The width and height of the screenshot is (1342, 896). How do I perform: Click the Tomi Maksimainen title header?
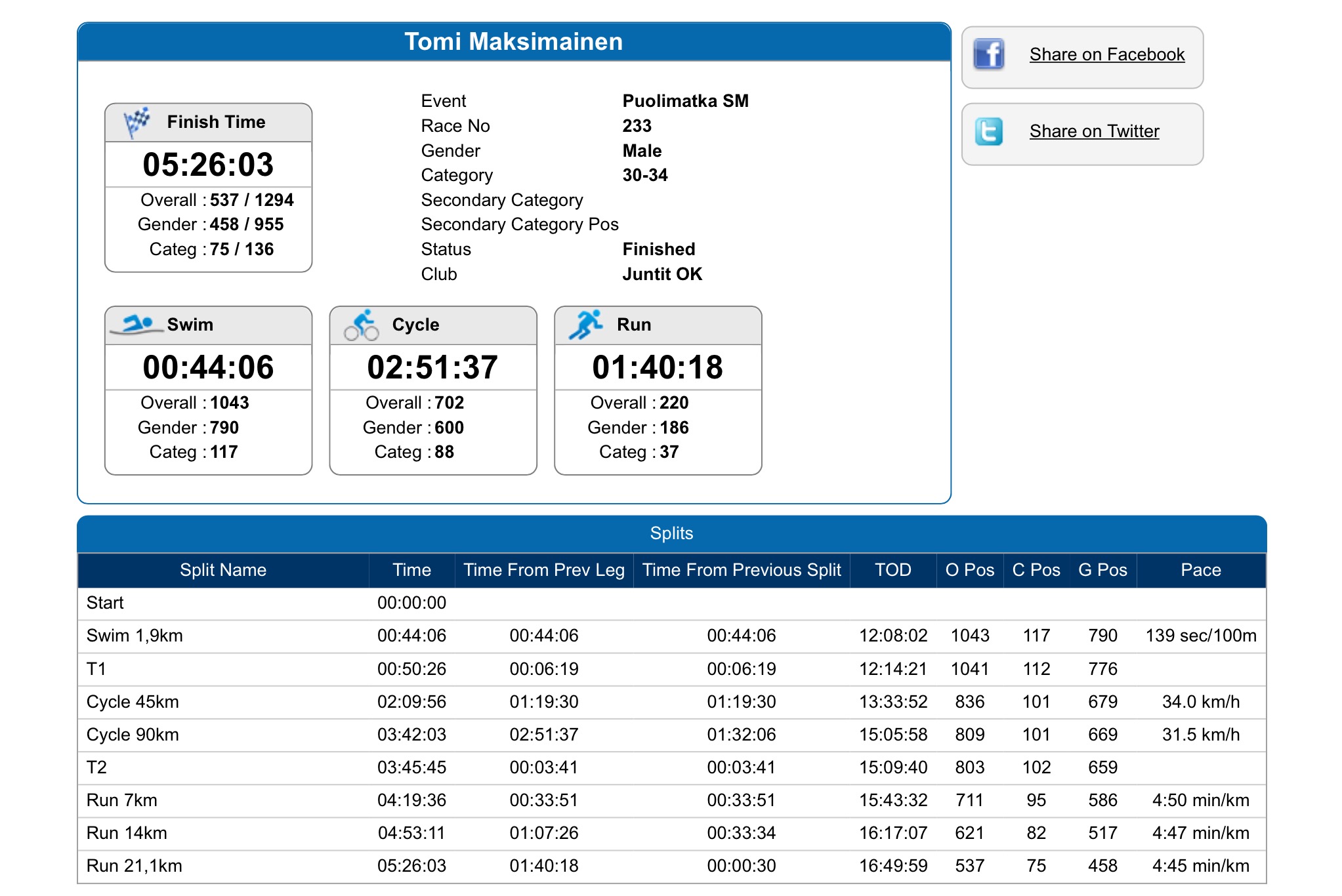pos(514,41)
